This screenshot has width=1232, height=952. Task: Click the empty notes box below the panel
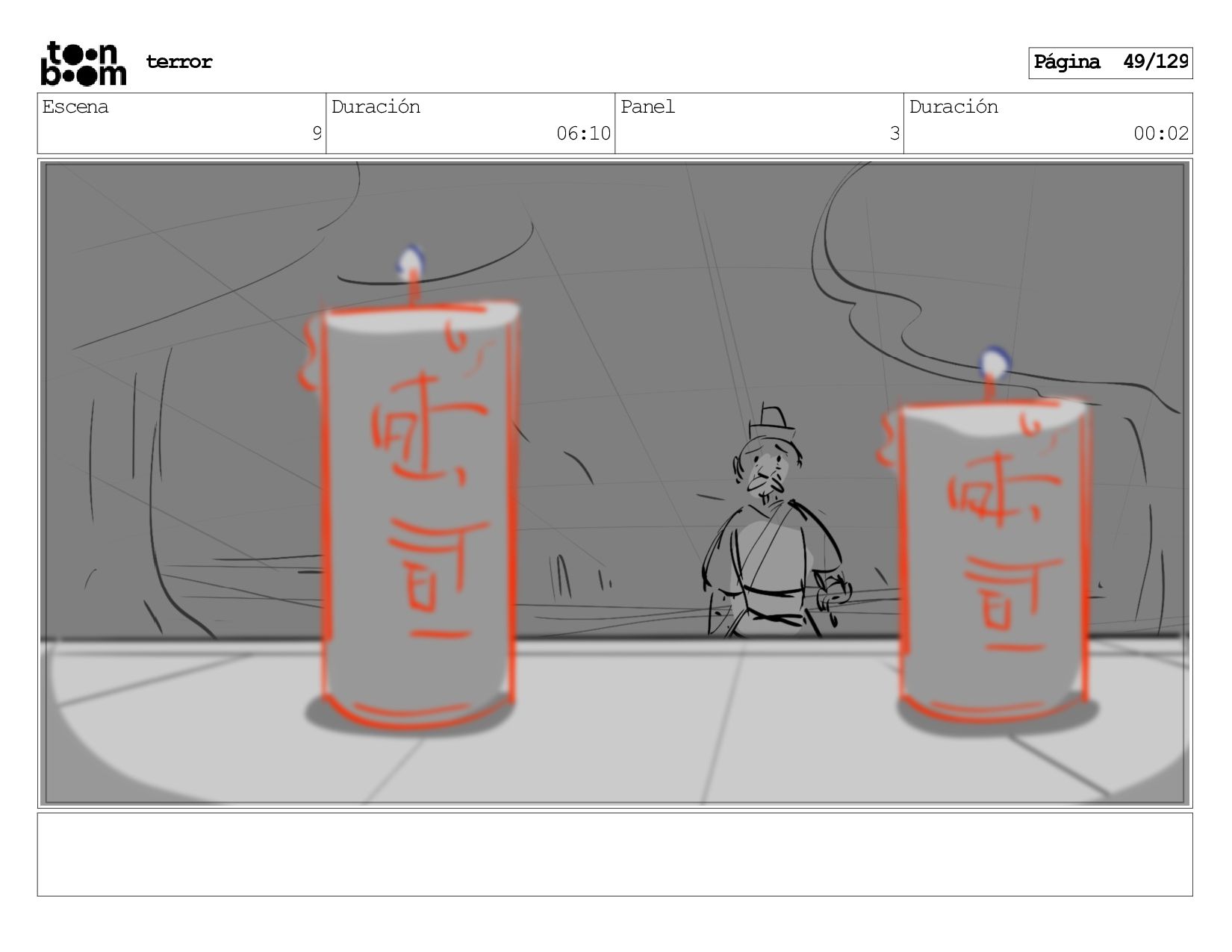tap(615, 854)
